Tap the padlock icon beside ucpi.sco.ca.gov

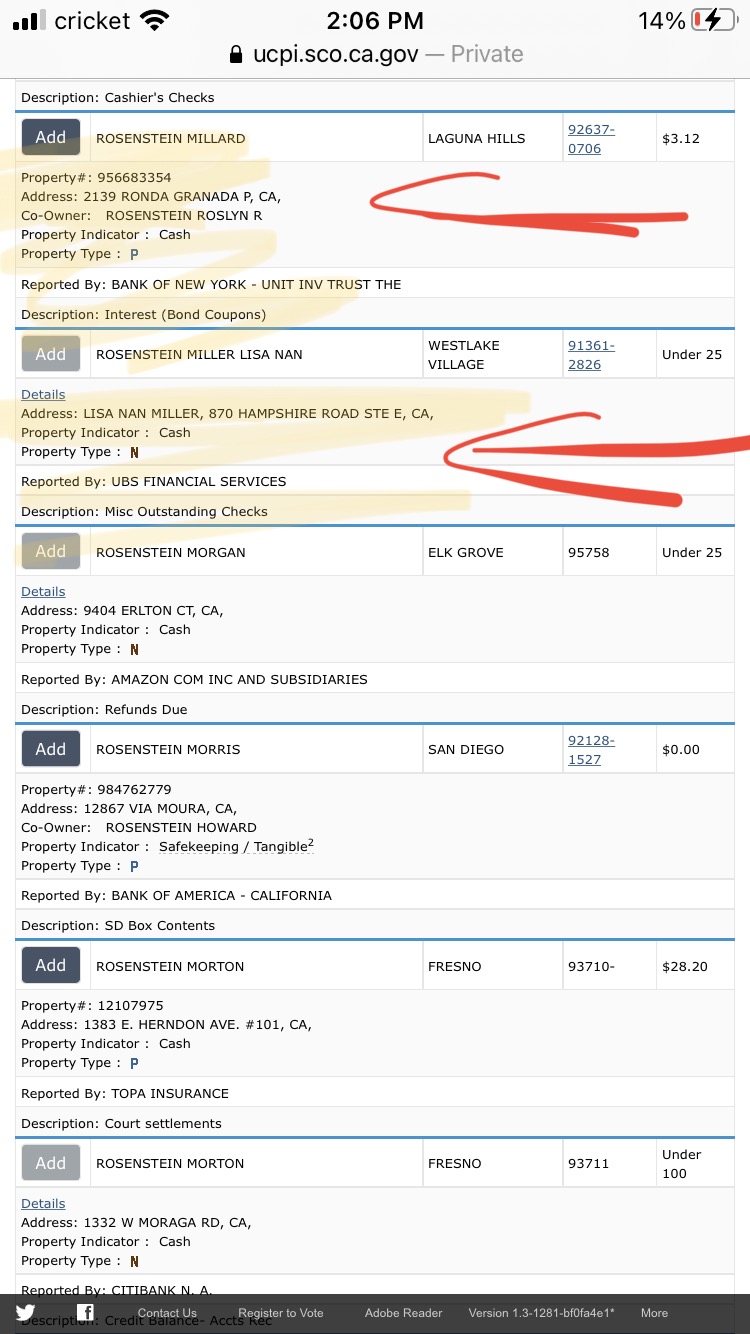click(236, 54)
